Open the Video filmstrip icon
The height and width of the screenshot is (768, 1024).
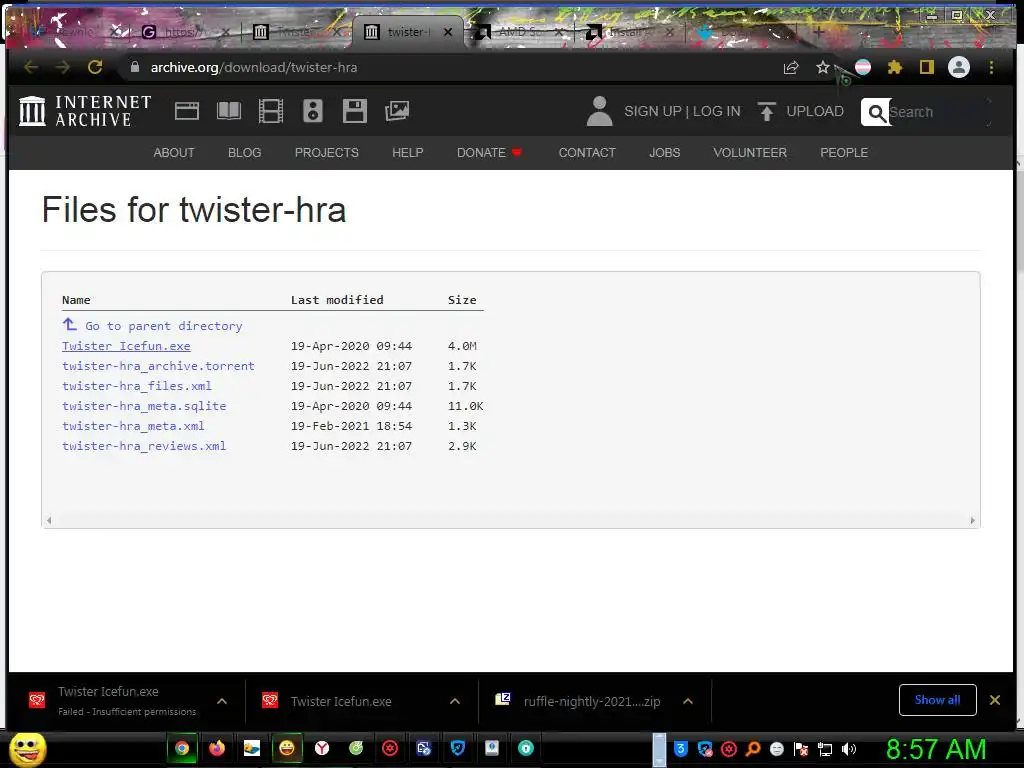(270, 111)
